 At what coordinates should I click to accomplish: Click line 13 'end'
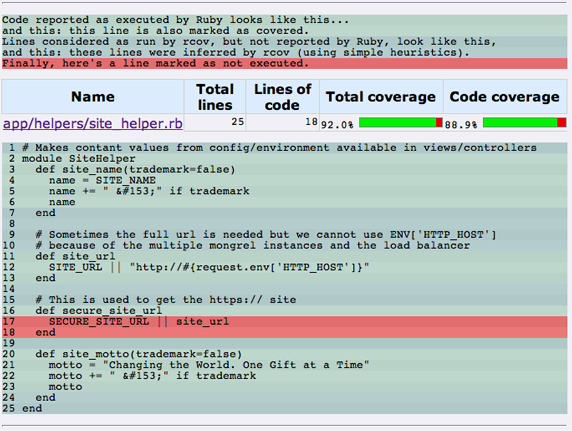285,278
